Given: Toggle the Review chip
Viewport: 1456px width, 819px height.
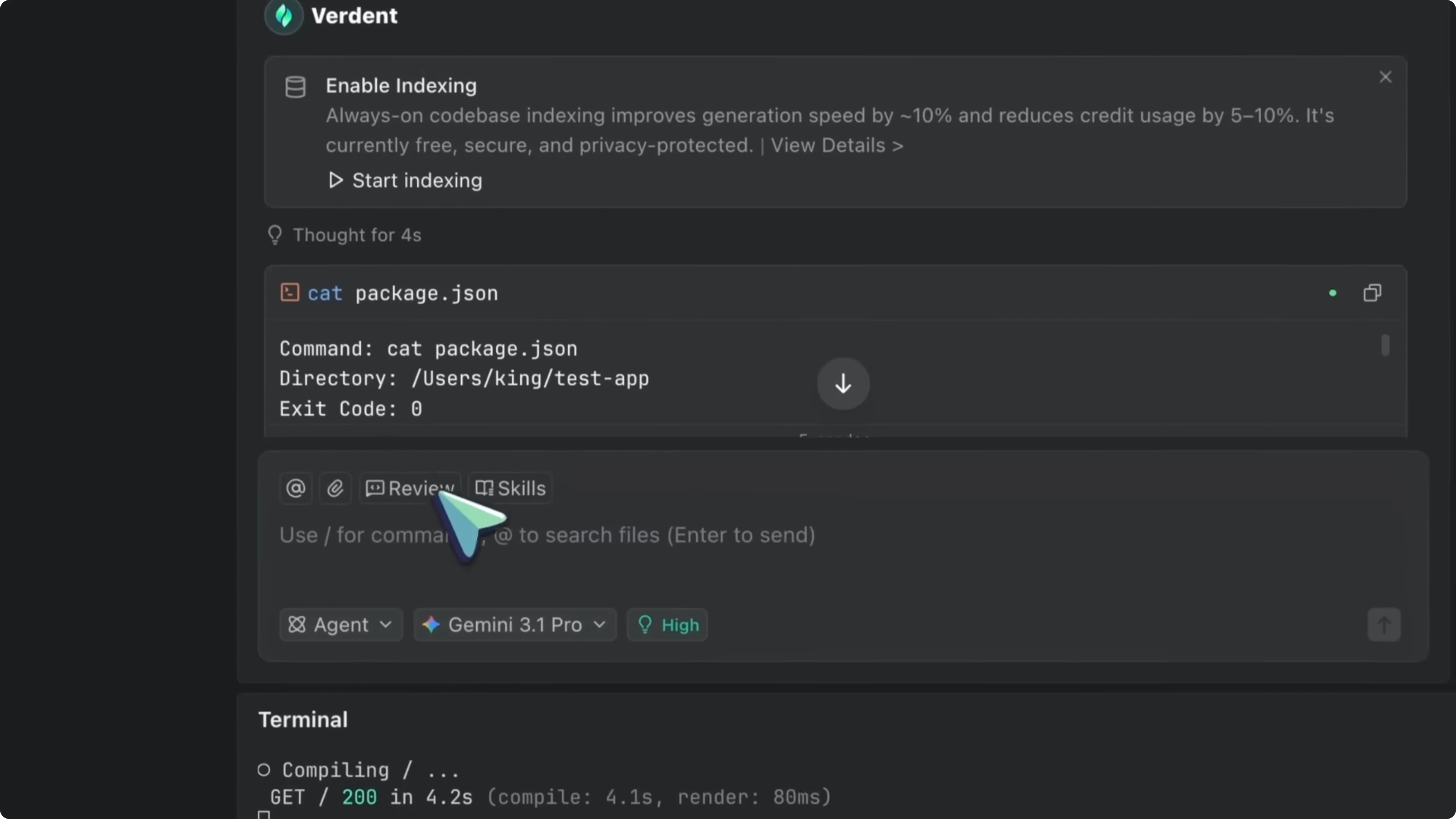Looking at the screenshot, I should click(411, 488).
